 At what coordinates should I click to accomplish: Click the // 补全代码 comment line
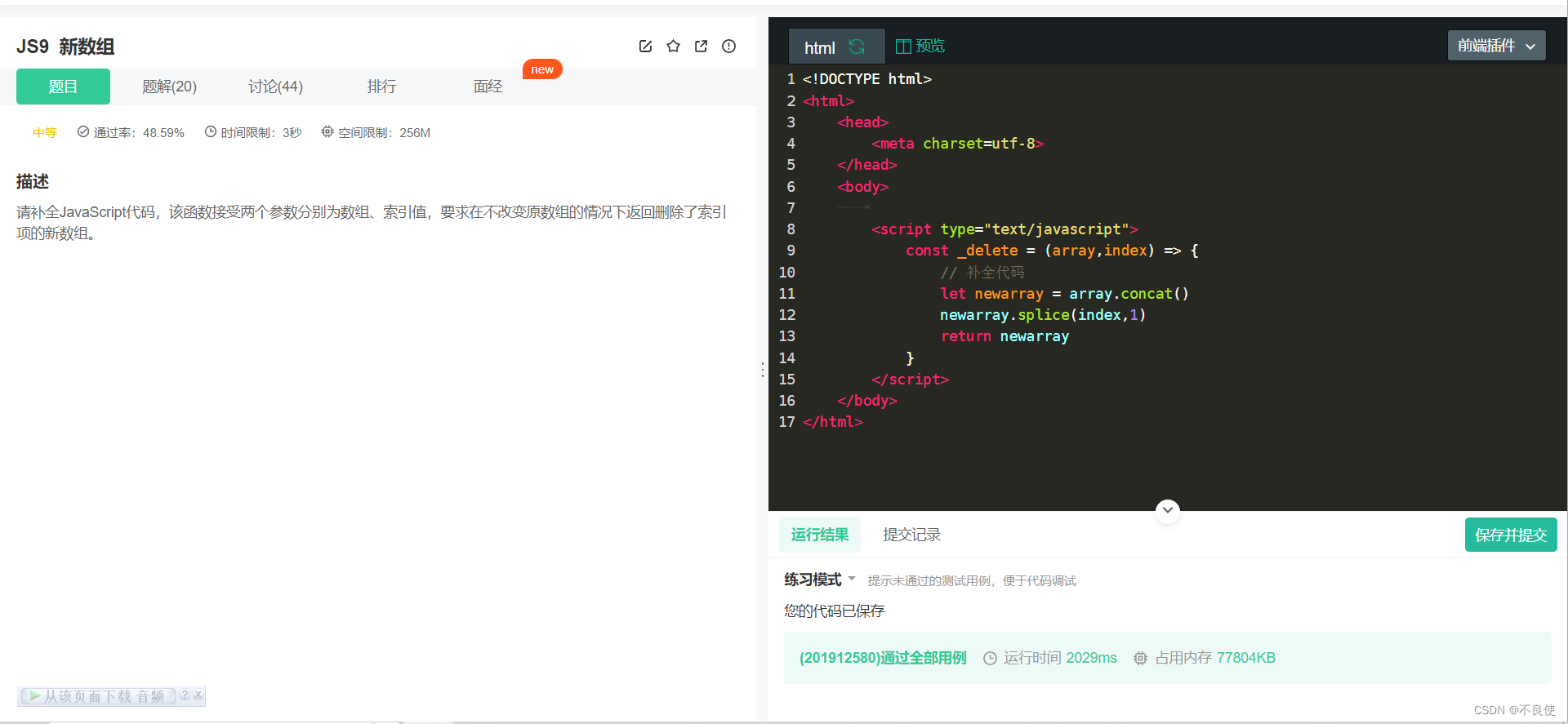(982, 272)
